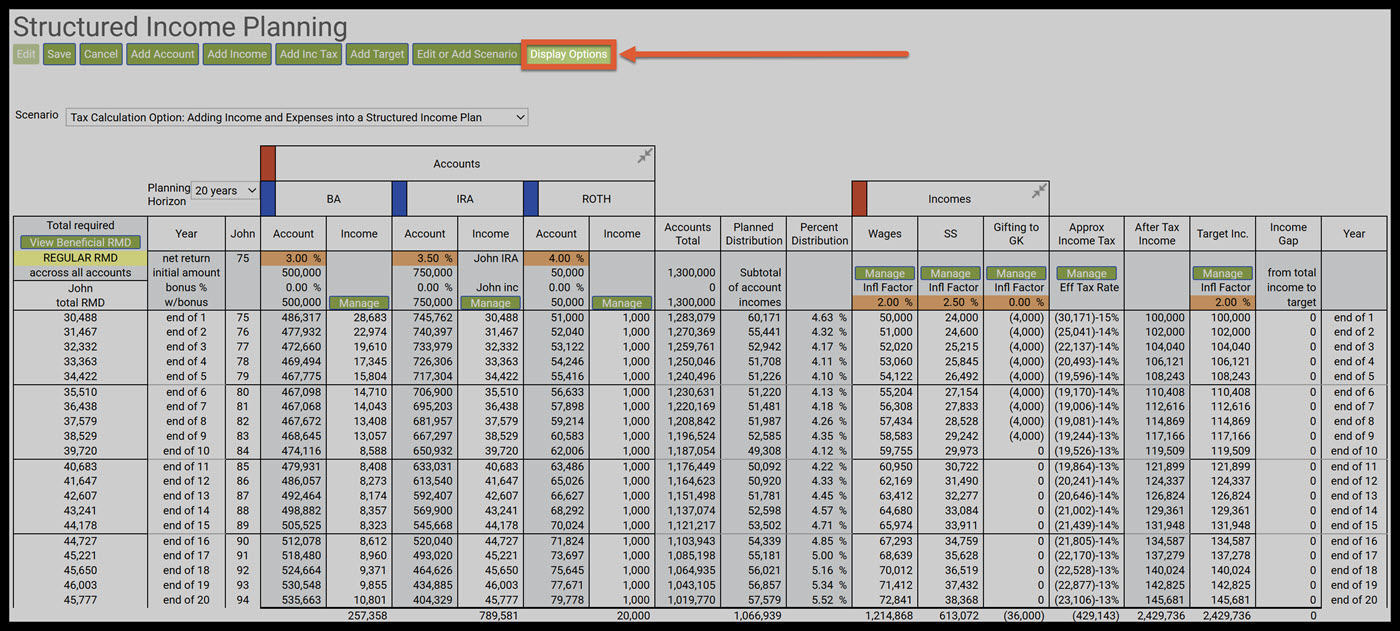The image size is (1400, 631).
Task: Click Percent Distribution column header
Action: point(819,234)
